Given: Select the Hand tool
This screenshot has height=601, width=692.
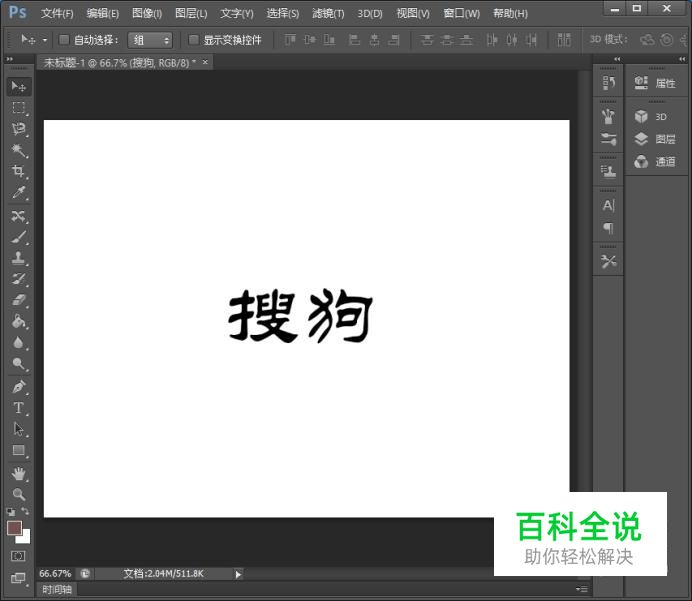Looking at the screenshot, I should pos(19,474).
